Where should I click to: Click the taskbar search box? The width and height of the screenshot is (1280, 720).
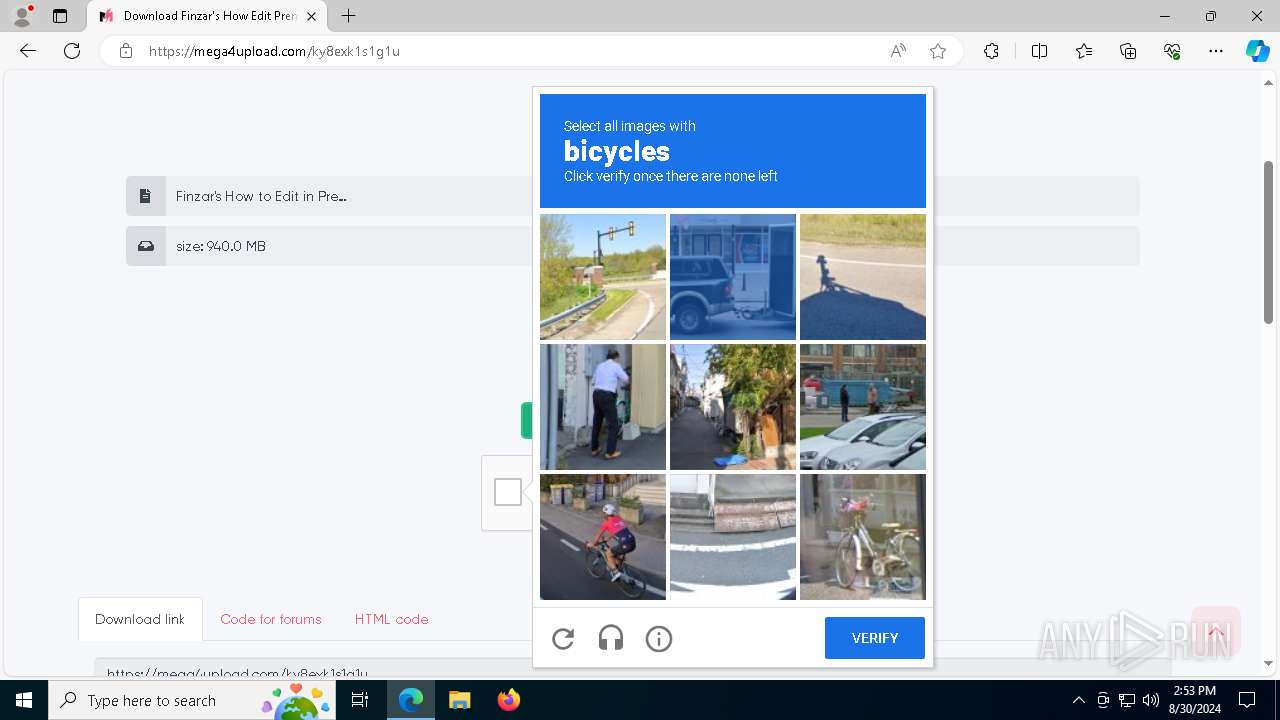point(194,700)
